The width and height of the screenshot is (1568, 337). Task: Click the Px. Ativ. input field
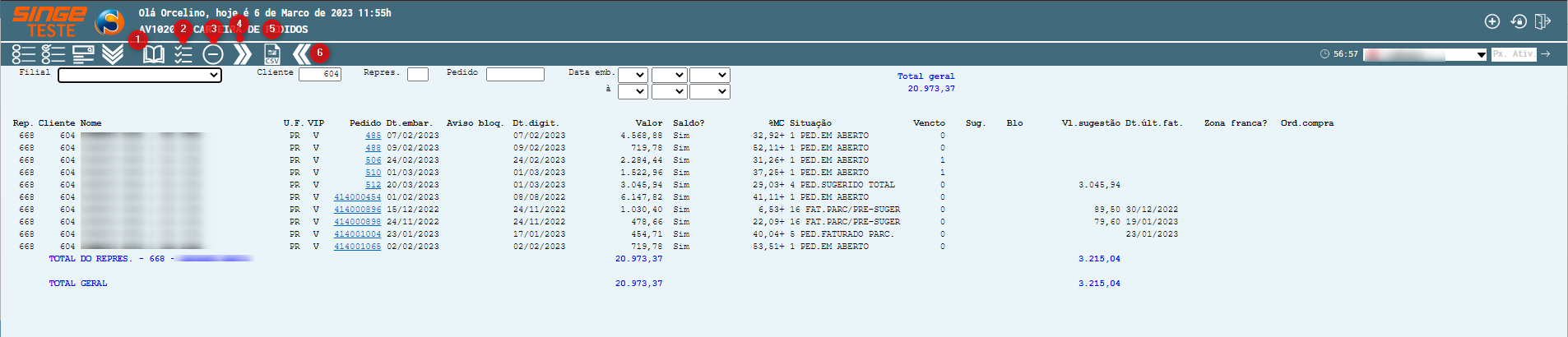click(1514, 54)
